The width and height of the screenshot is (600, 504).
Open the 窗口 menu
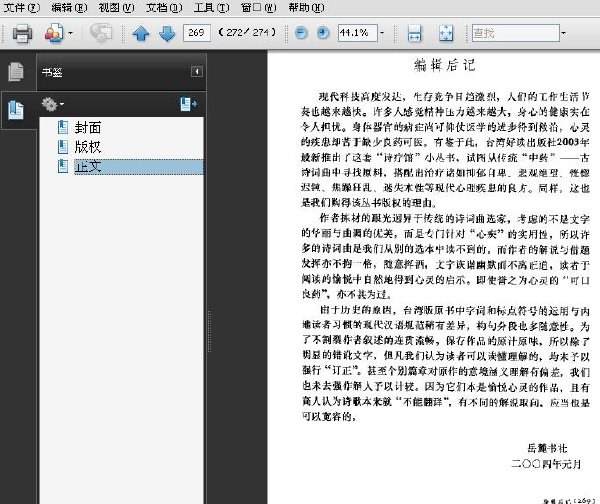259,7
